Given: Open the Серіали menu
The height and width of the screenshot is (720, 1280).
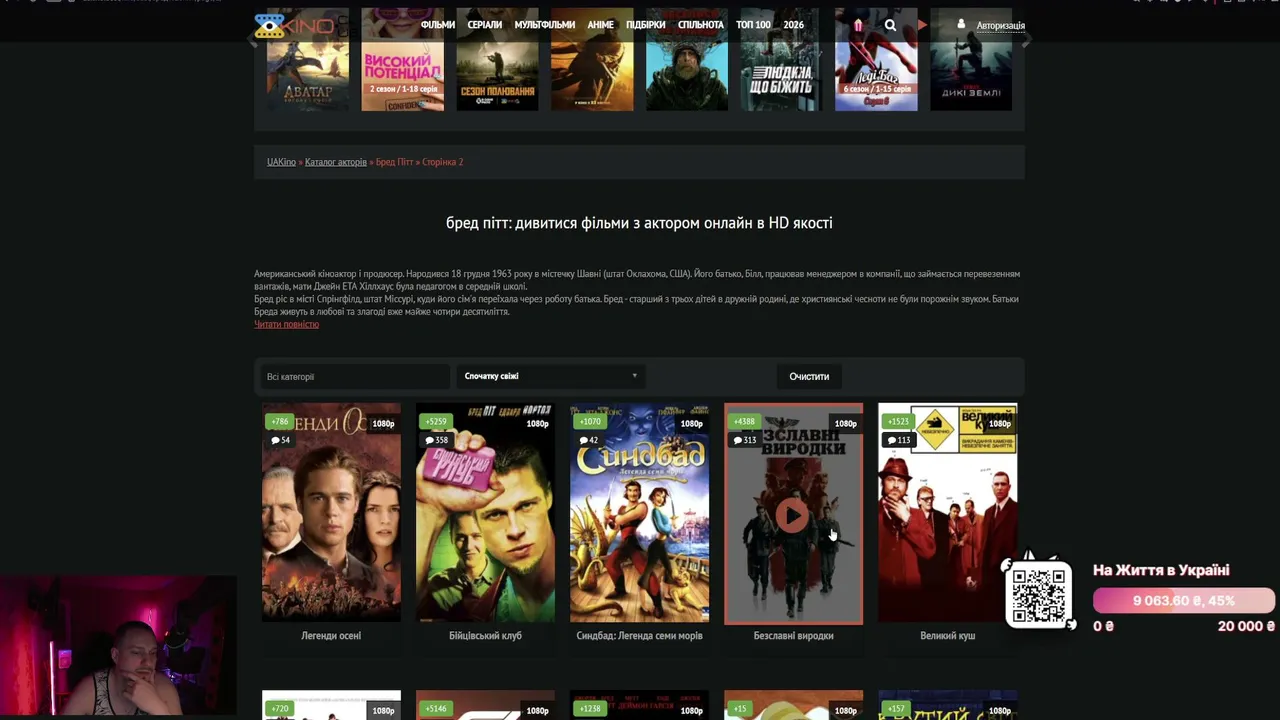Looking at the screenshot, I should tap(484, 25).
